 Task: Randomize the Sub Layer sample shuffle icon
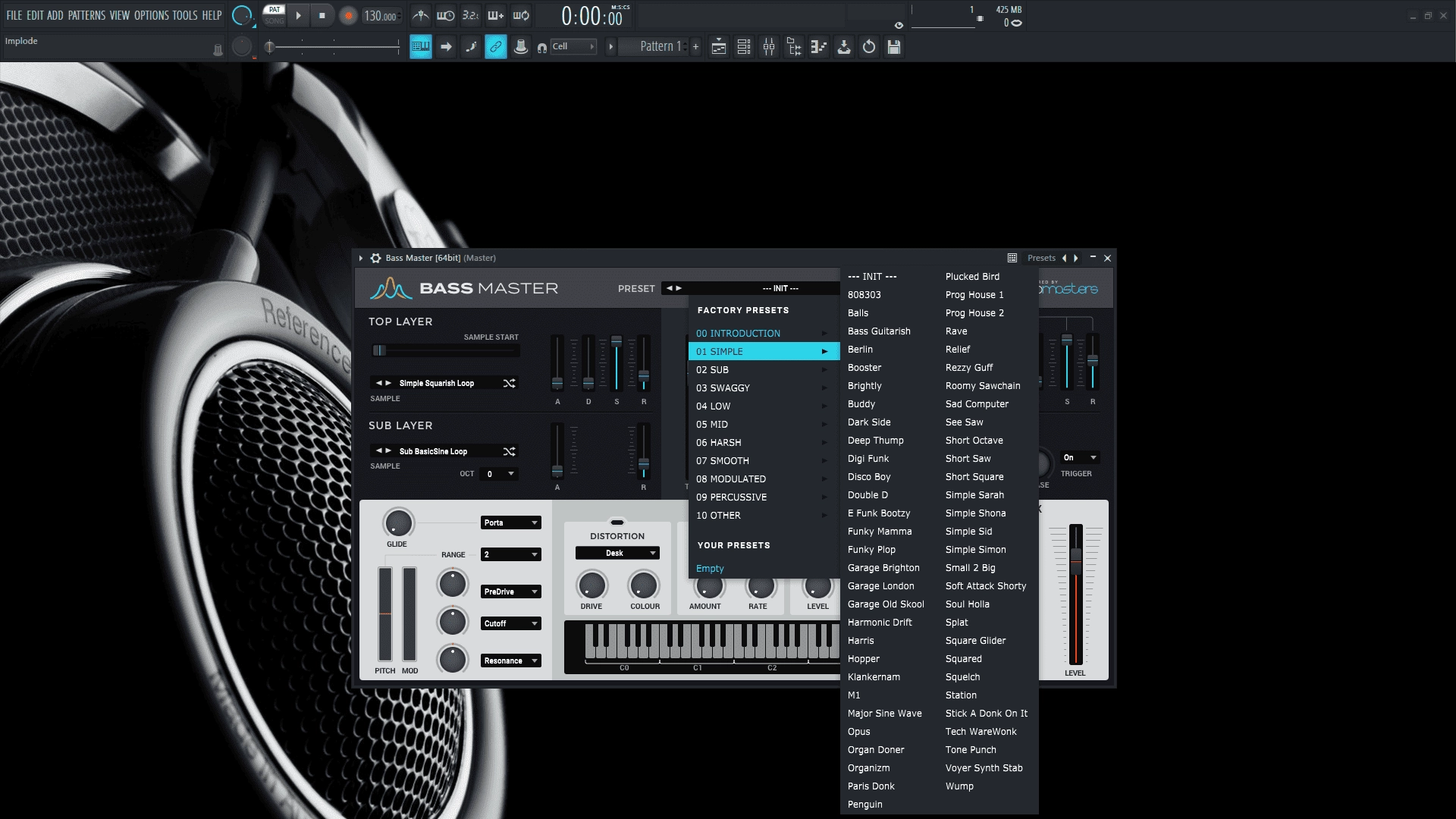tap(509, 452)
